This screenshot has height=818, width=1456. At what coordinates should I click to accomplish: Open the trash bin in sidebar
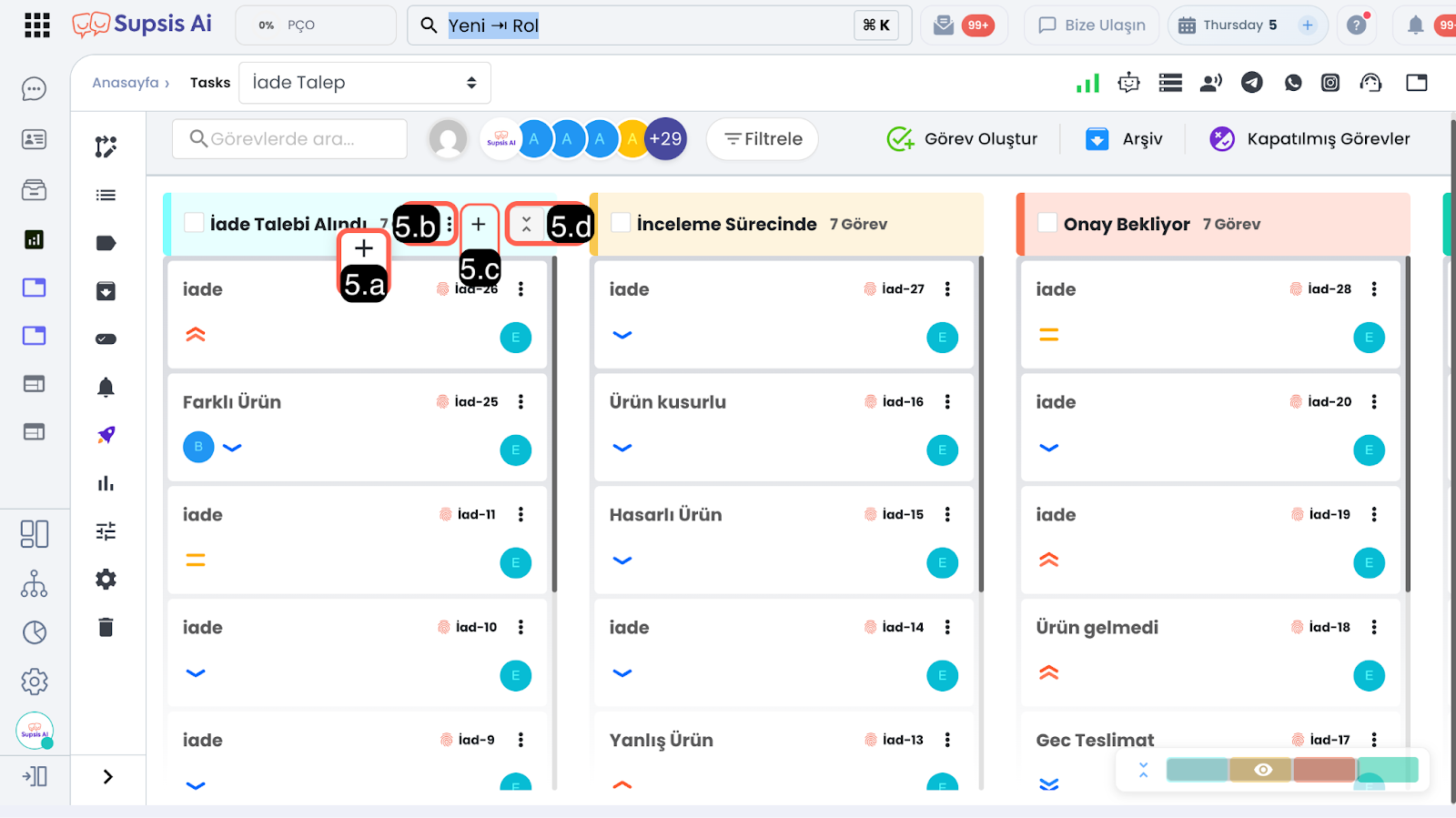[x=106, y=627]
